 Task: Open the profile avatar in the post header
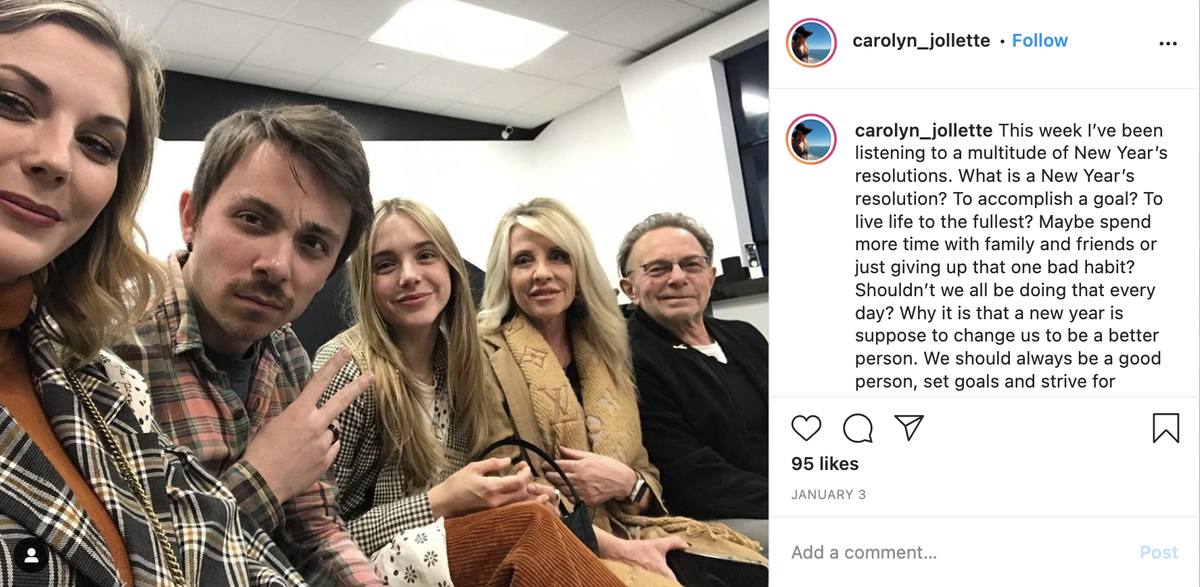click(810, 42)
